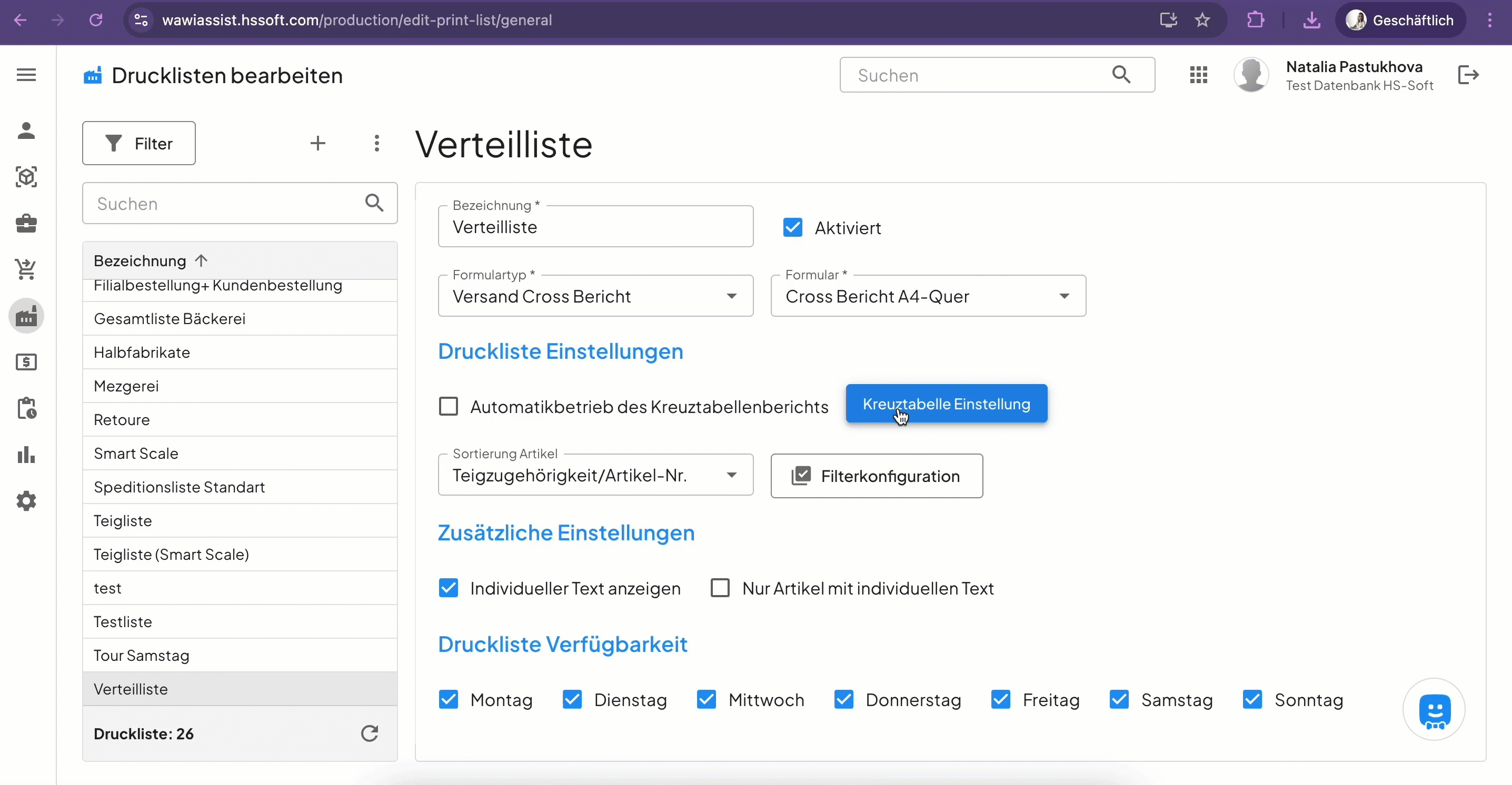The image size is (1512, 785).
Task: Open the hamburger navigation menu
Action: (26, 75)
